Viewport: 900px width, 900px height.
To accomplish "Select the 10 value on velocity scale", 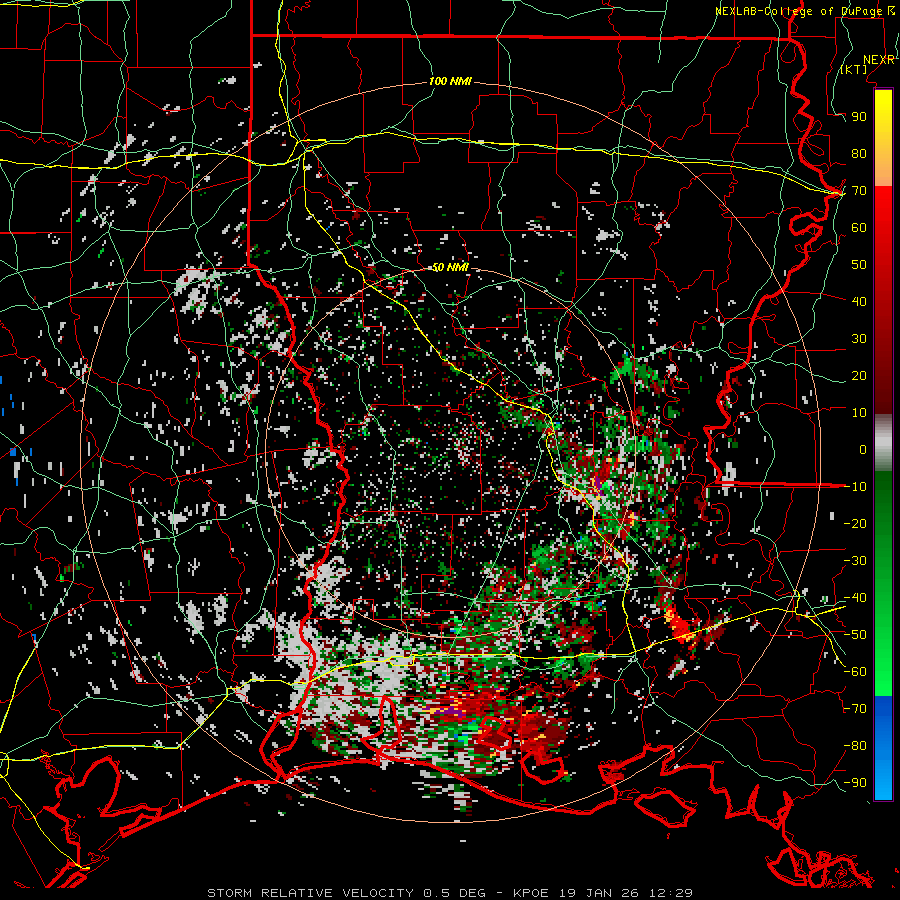I will [859, 413].
